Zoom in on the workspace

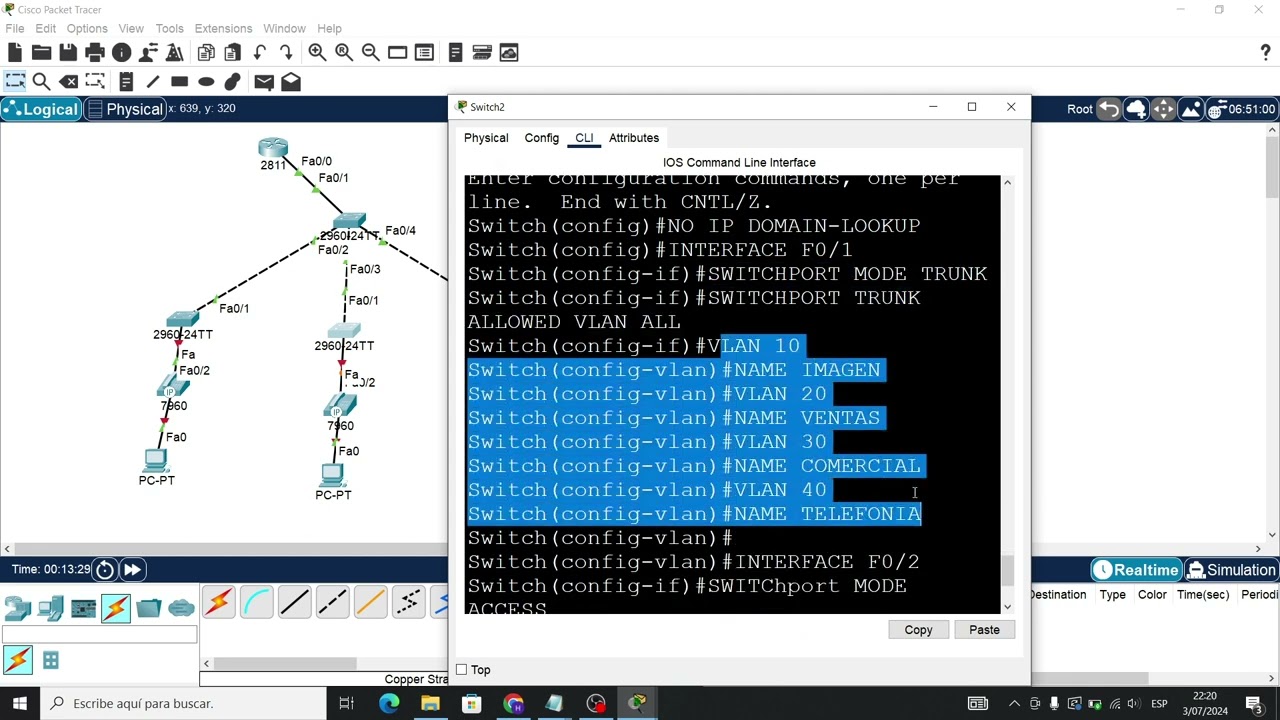[x=317, y=52]
